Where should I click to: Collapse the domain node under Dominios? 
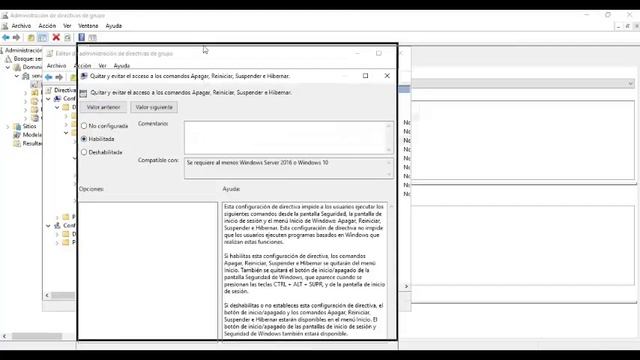pyautogui.click(x=17, y=76)
